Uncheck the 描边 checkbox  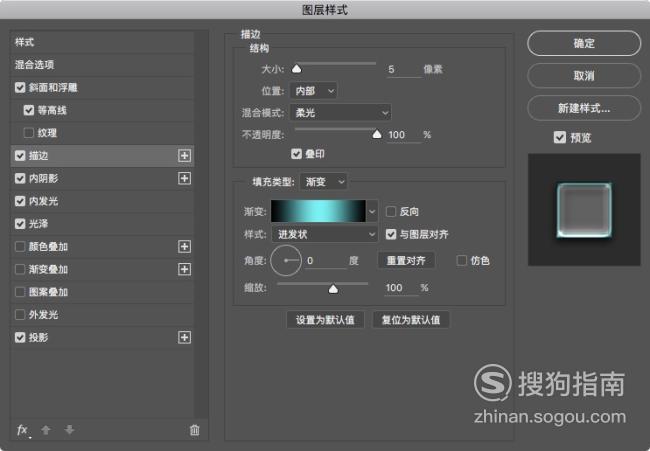point(20,156)
